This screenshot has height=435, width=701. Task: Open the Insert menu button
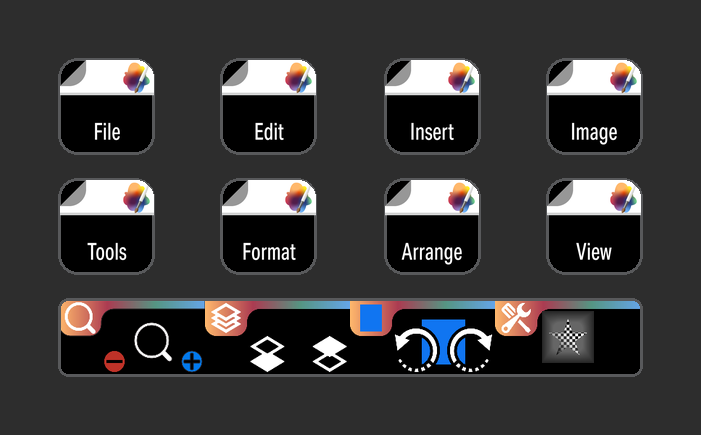coord(432,106)
